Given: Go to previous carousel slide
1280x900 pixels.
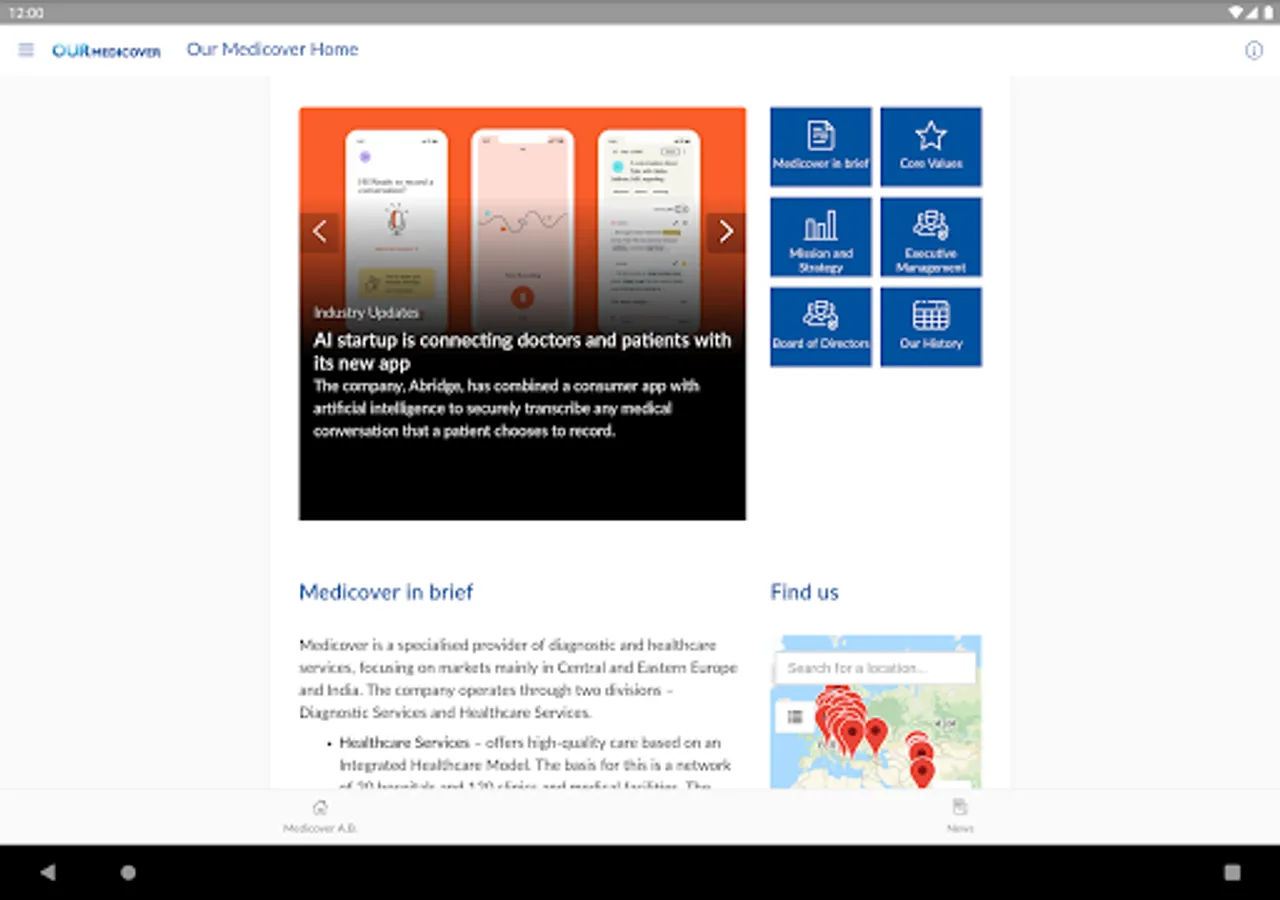Looking at the screenshot, I should [320, 232].
